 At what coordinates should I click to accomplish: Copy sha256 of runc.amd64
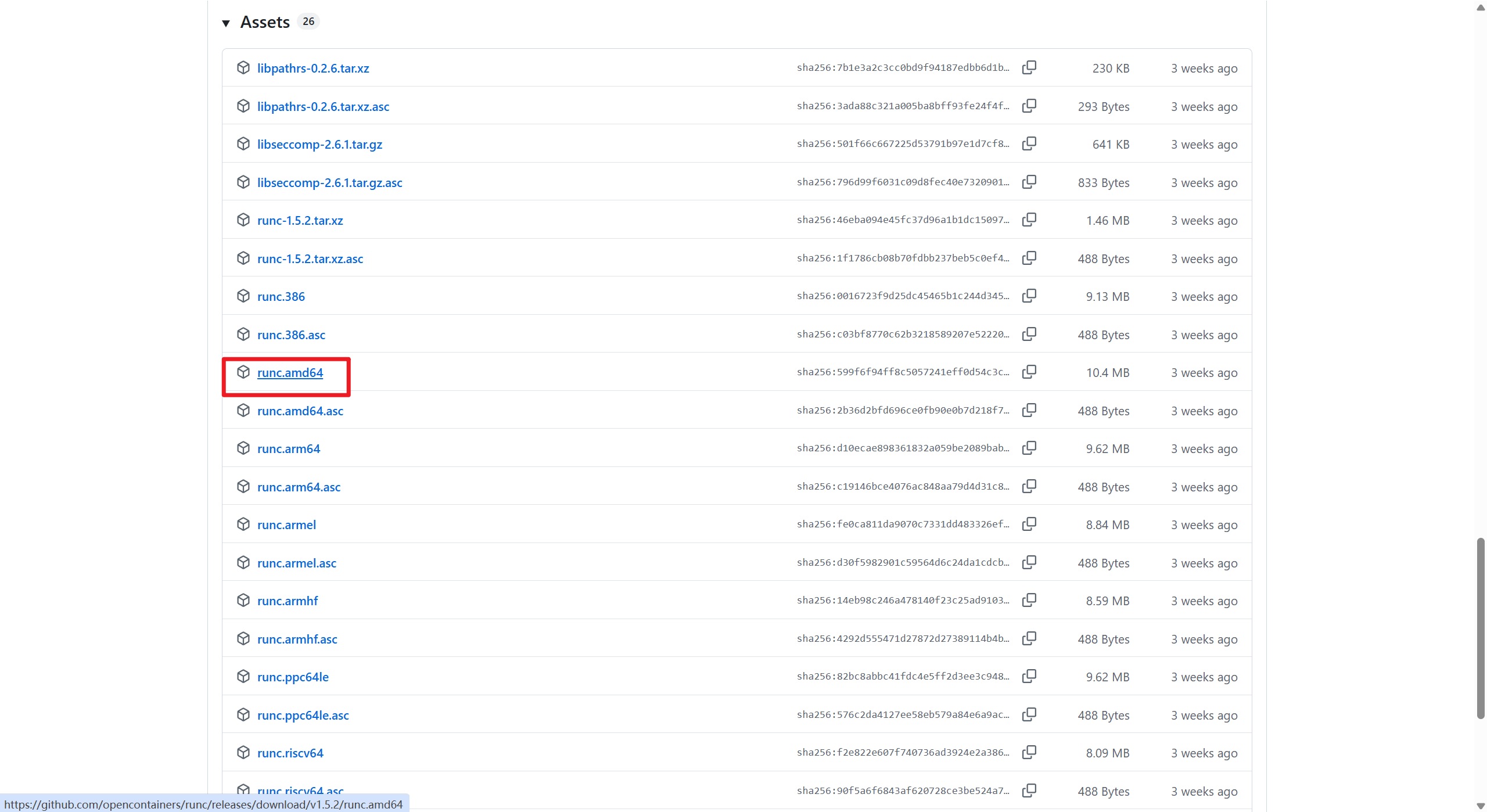pyautogui.click(x=1029, y=372)
